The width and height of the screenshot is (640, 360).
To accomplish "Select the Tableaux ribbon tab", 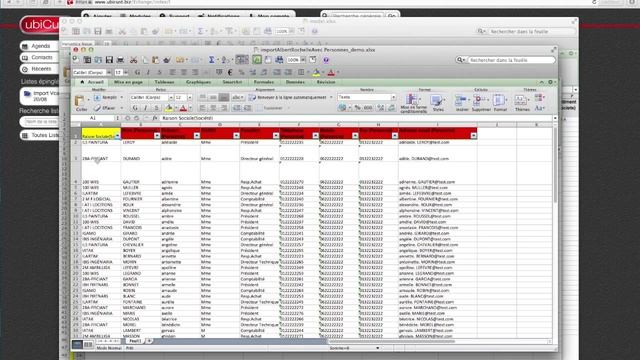I will (164, 82).
